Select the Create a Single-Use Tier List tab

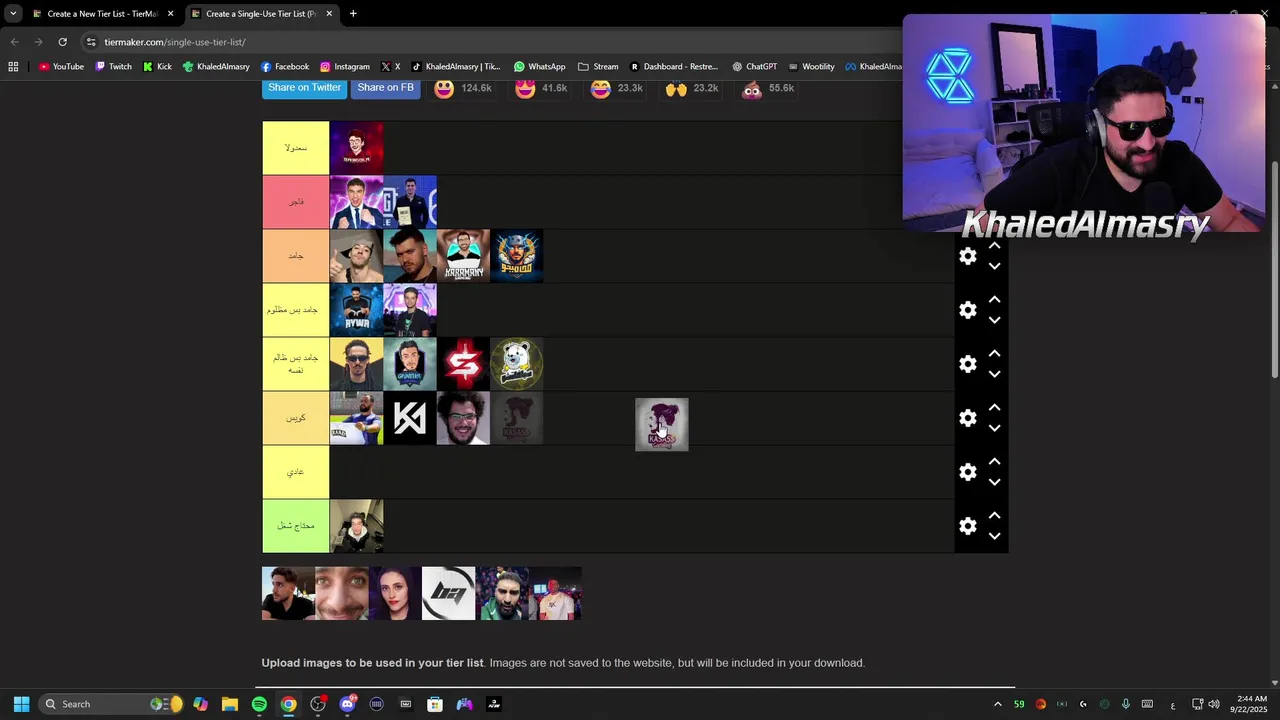click(260, 14)
